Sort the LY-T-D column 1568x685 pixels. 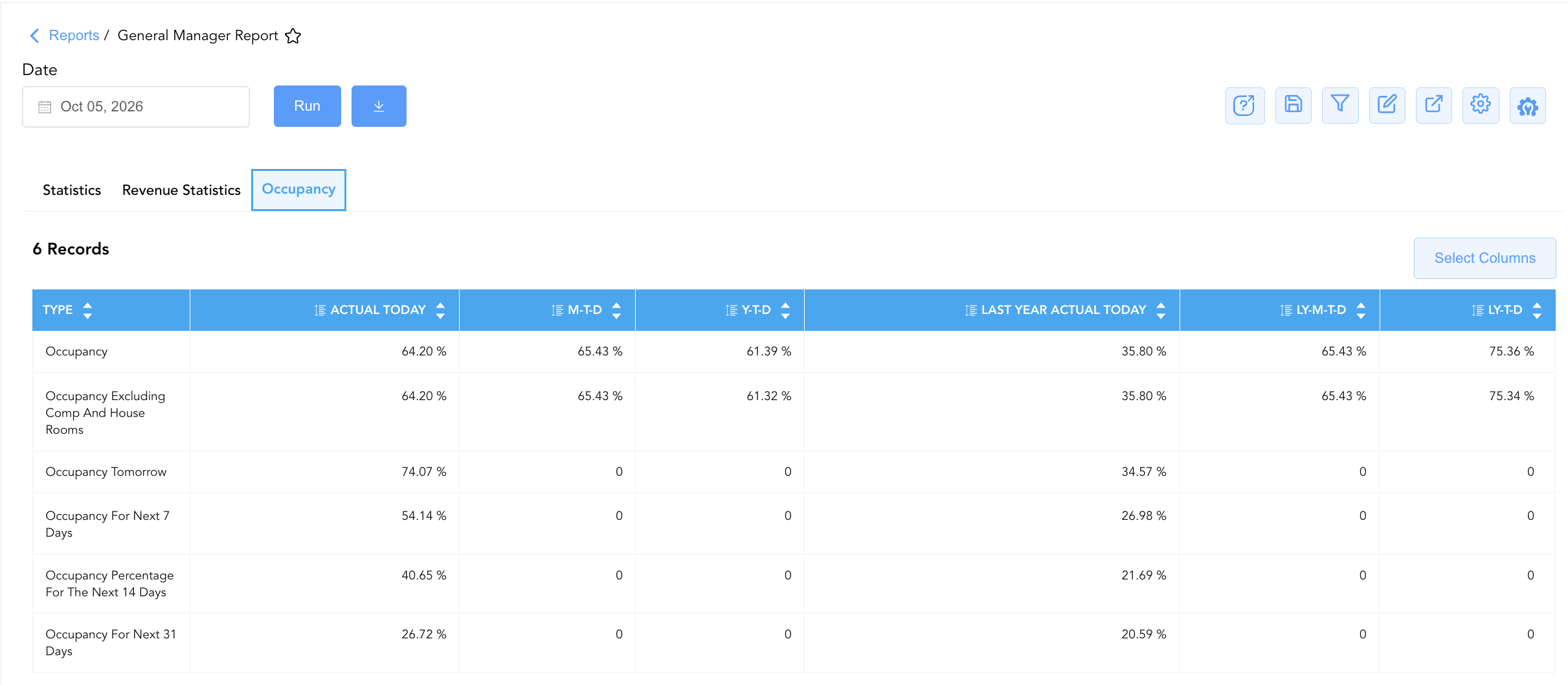tap(1537, 310)
